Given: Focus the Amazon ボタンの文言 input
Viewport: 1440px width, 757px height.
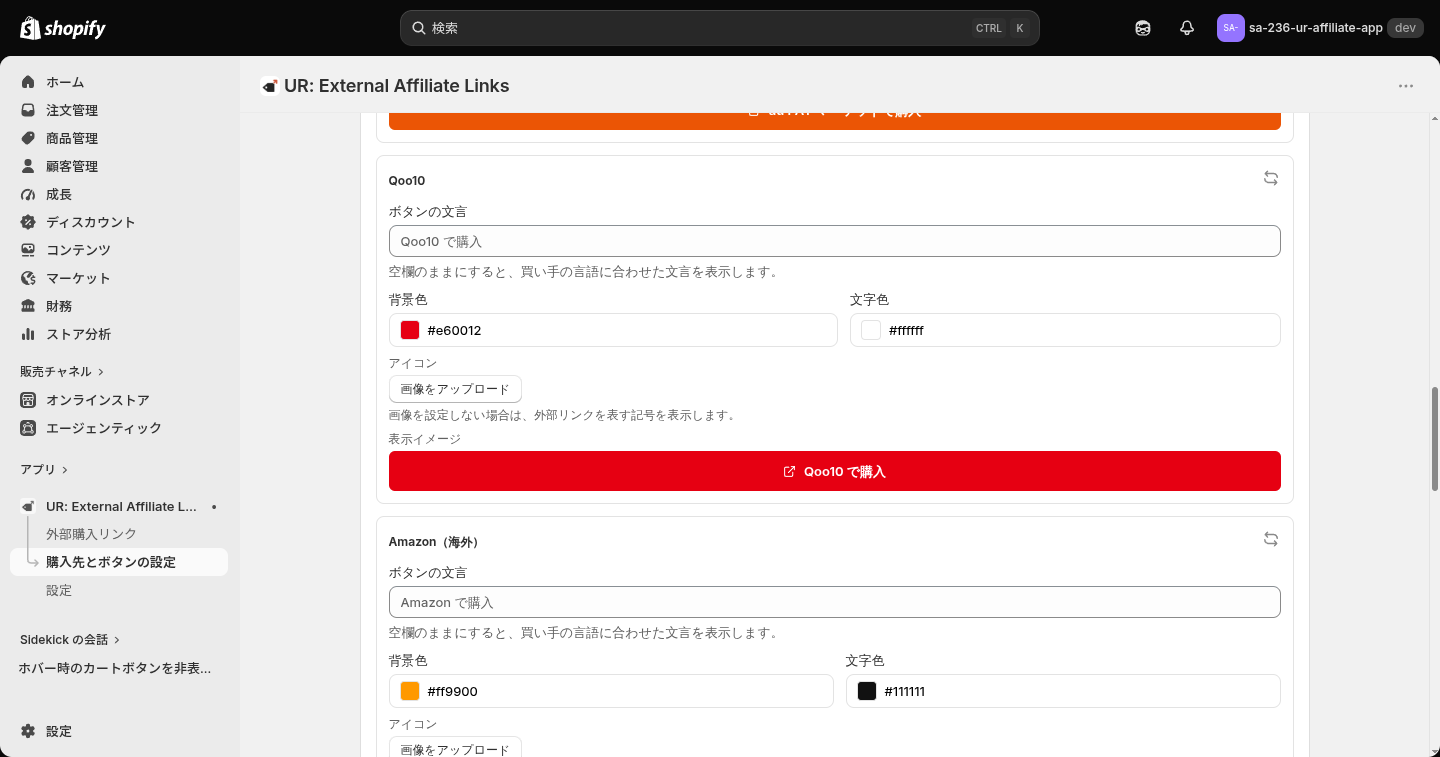Looking at the screenshot, I should point(835,602).
